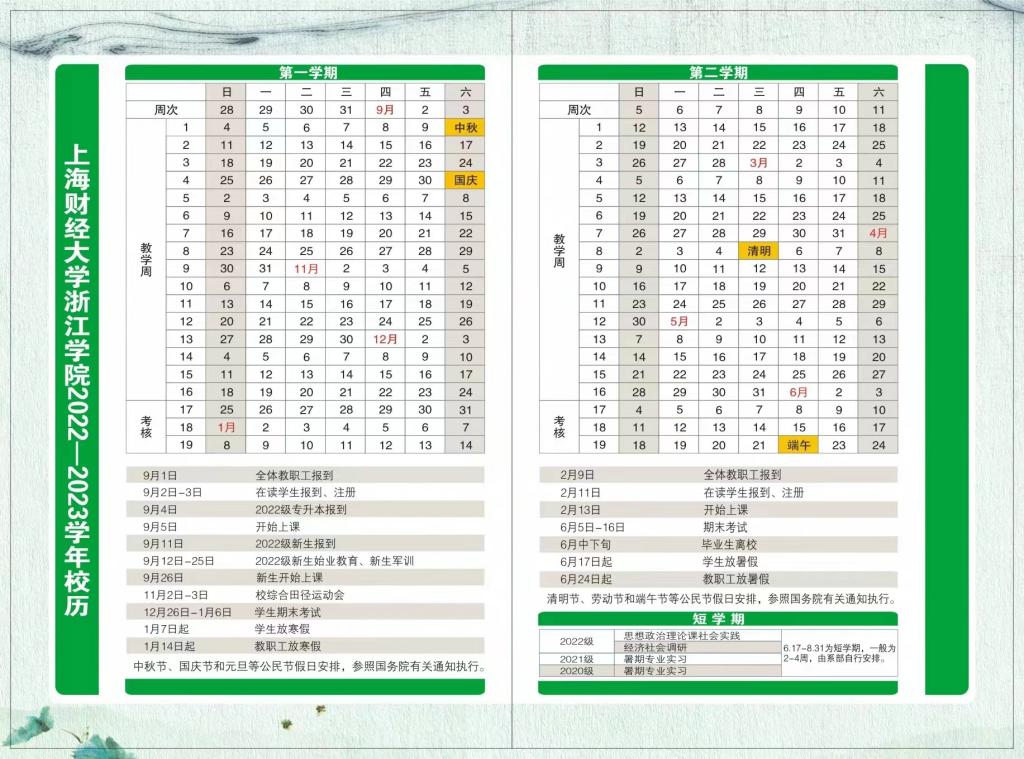Click the "教职工放暑假" event
The width and height of the screenshot is (1024, 759).
tap(736, 579)
